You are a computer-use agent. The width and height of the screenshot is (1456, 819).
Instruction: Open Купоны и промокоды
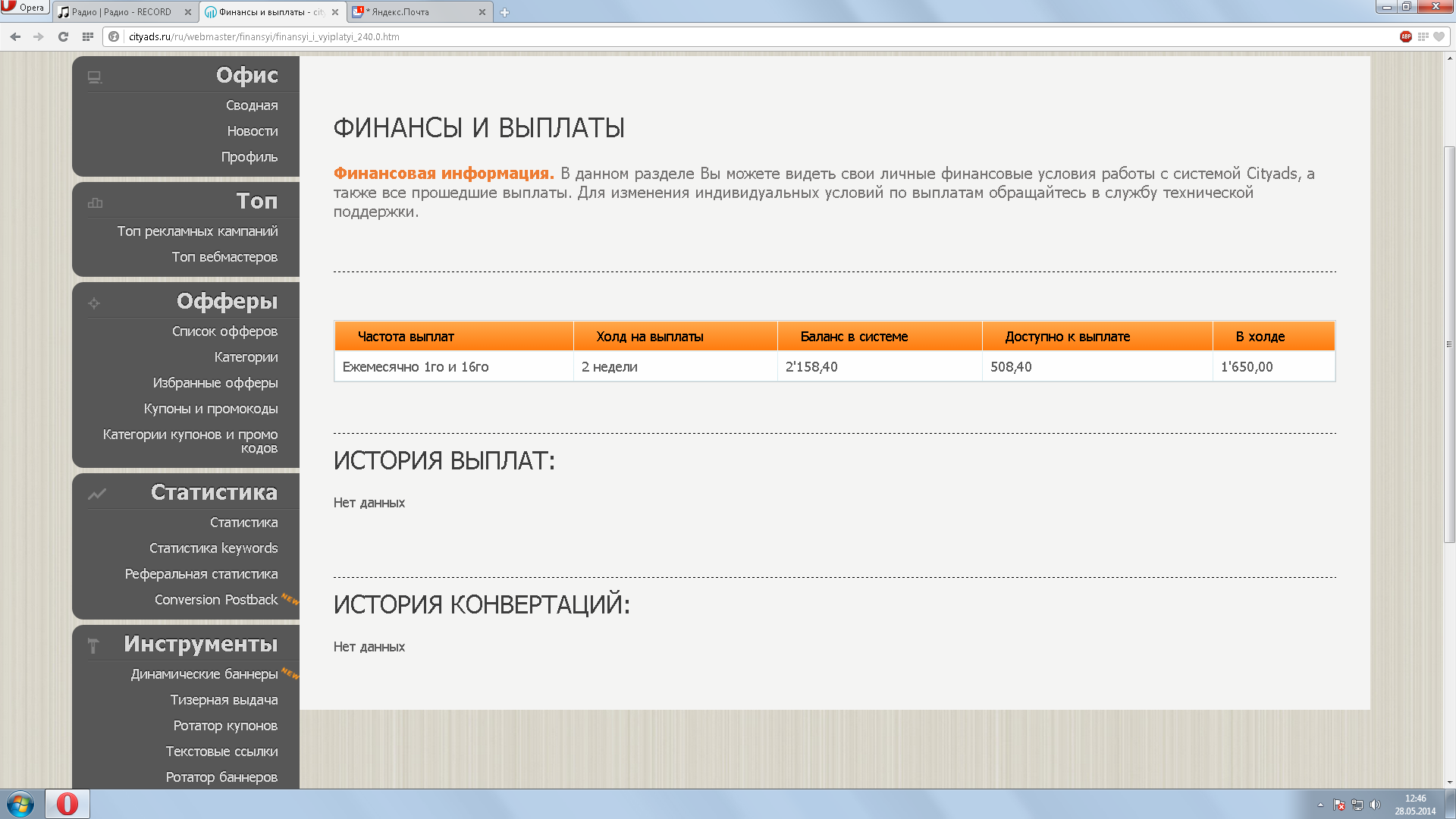[211, 409]
